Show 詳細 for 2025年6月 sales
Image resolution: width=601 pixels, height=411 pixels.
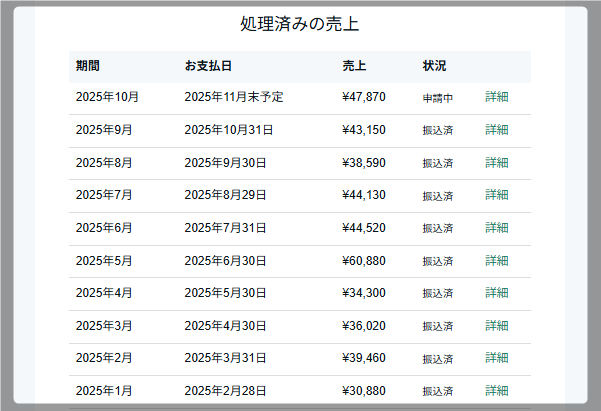(x=497, y=228)
